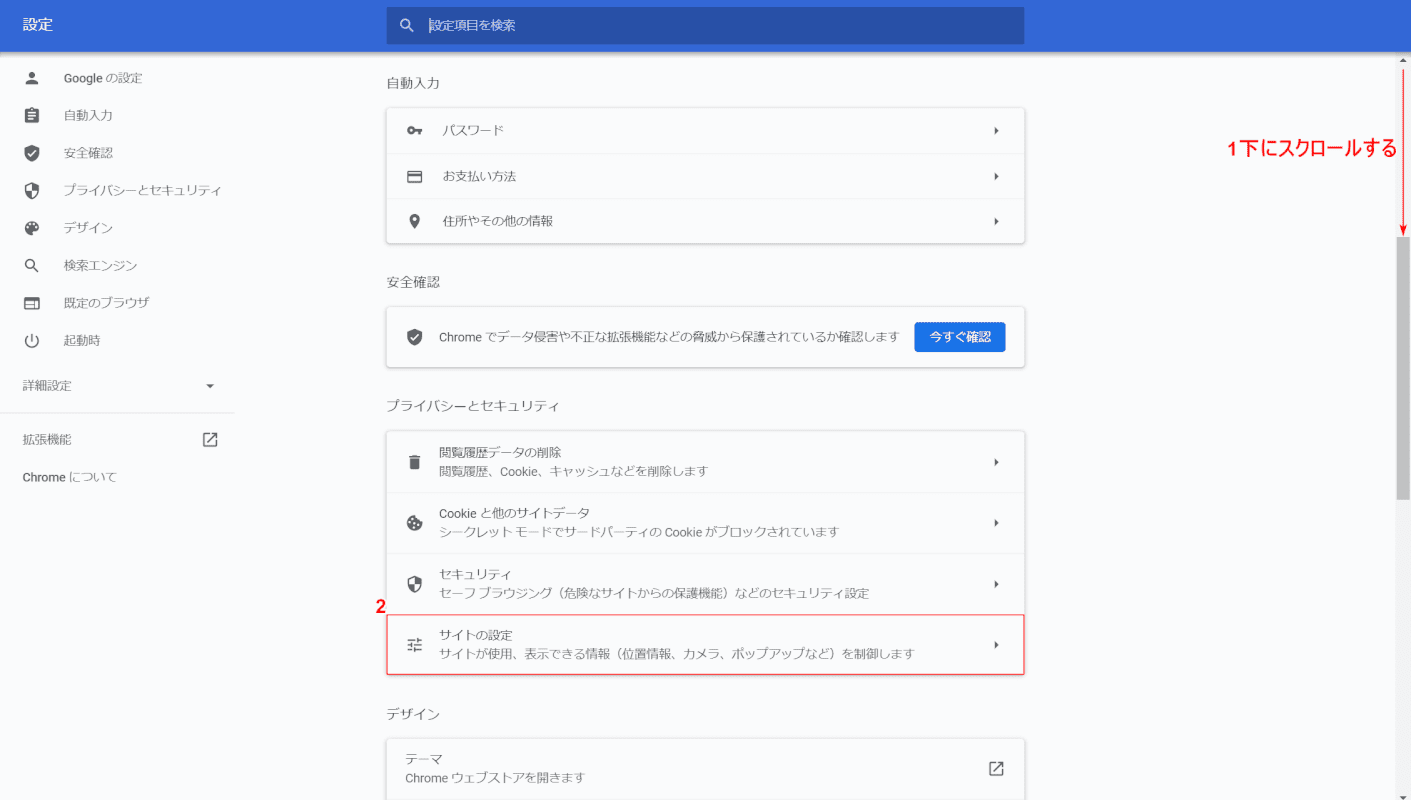Go to プライバシーとセキュリティ in the sidebar

coord(142,190)
